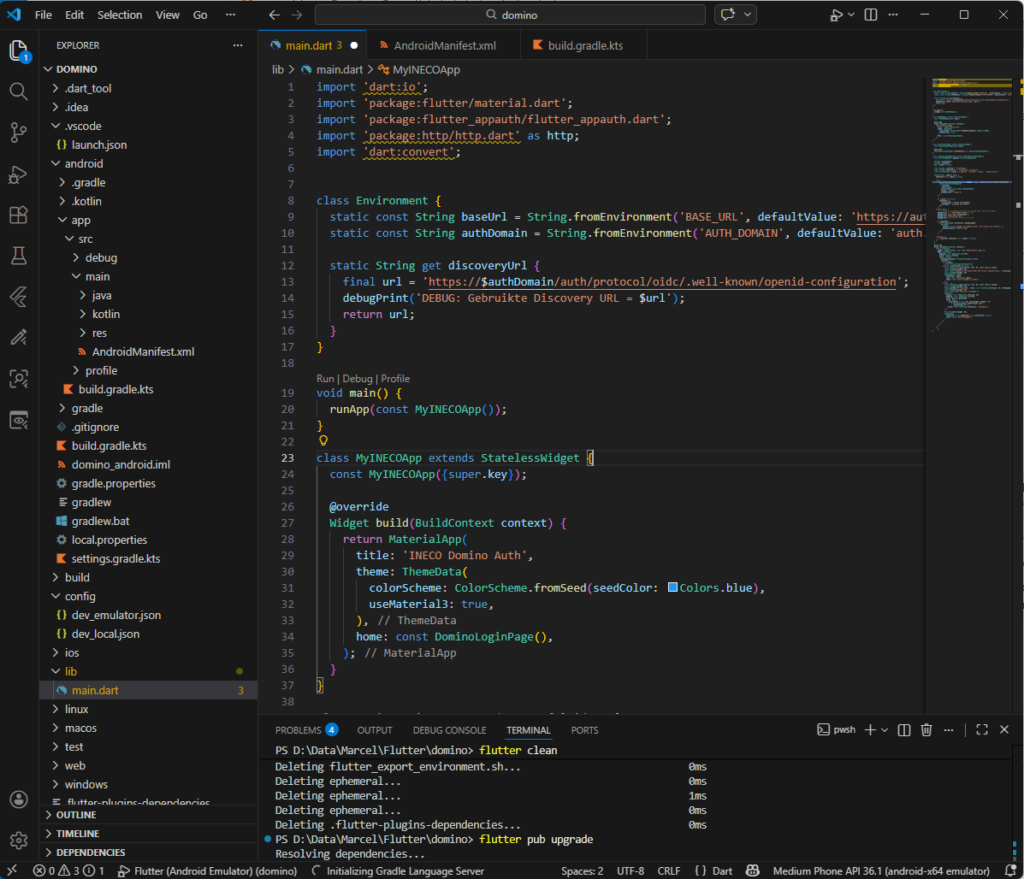Screen dimensions: 1024x879
Task: Open the run or debug dropdown arrow
Action: [x=851, y=15]
